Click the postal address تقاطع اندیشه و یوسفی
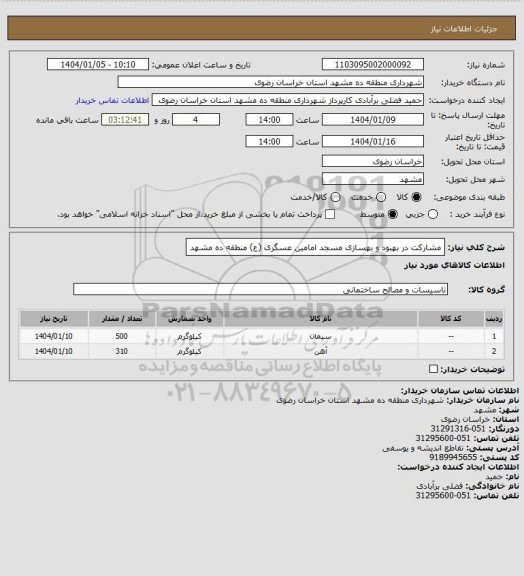The width and height of the screenshot is (524, 576). [x=424, y=448]
